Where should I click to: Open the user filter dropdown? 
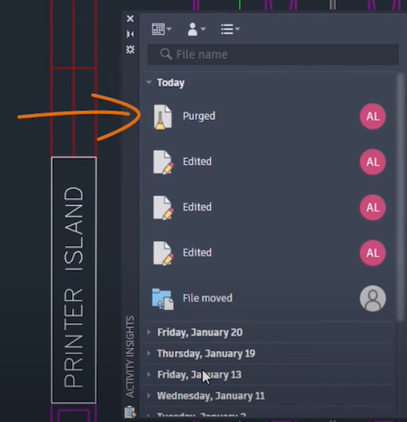coord(196,29)
